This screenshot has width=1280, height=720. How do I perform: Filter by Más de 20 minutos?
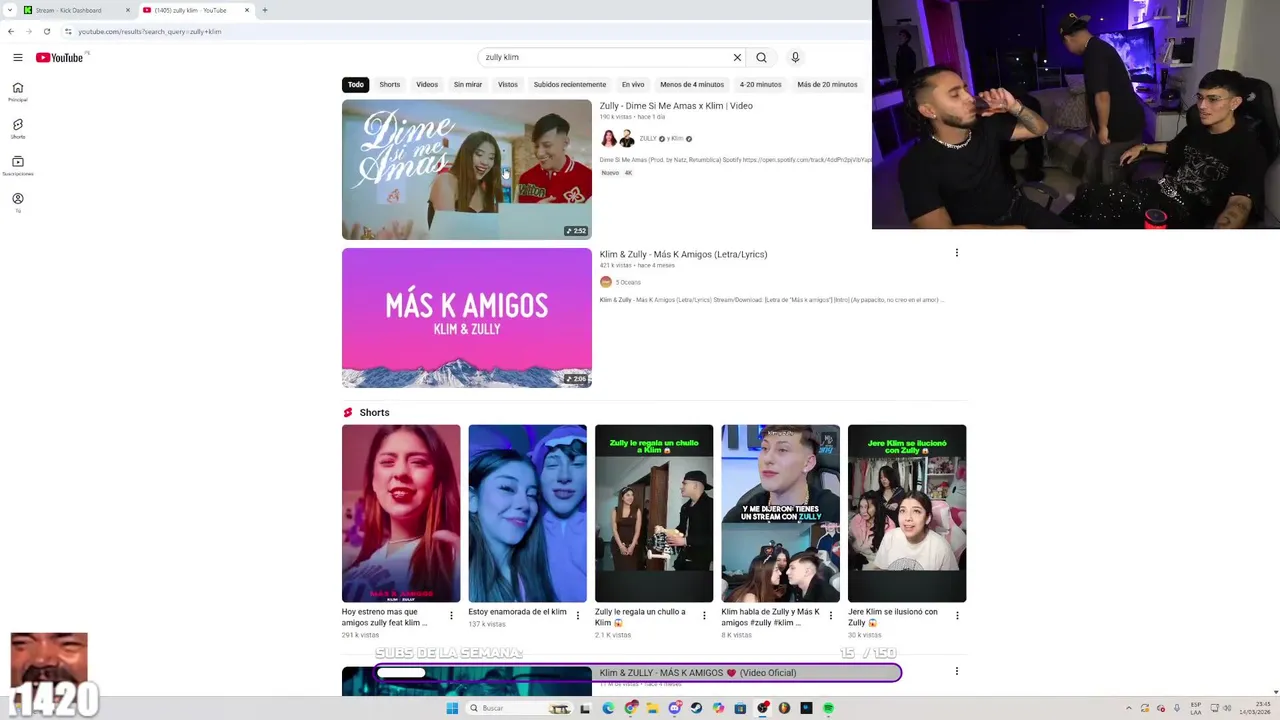[x=827, y=84]
